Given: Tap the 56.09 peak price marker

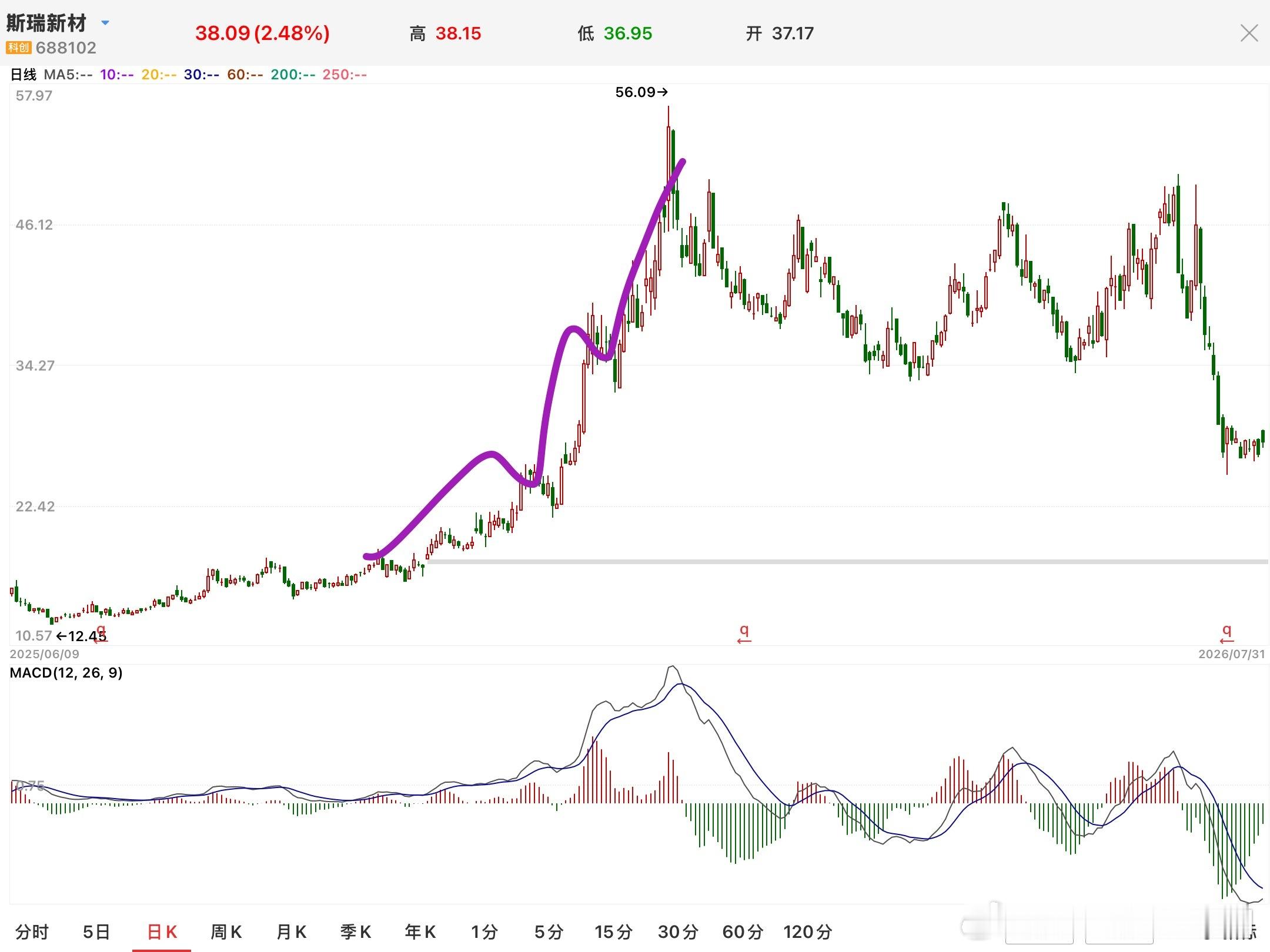Looking at the screenshot, I should tap(641, 92).
